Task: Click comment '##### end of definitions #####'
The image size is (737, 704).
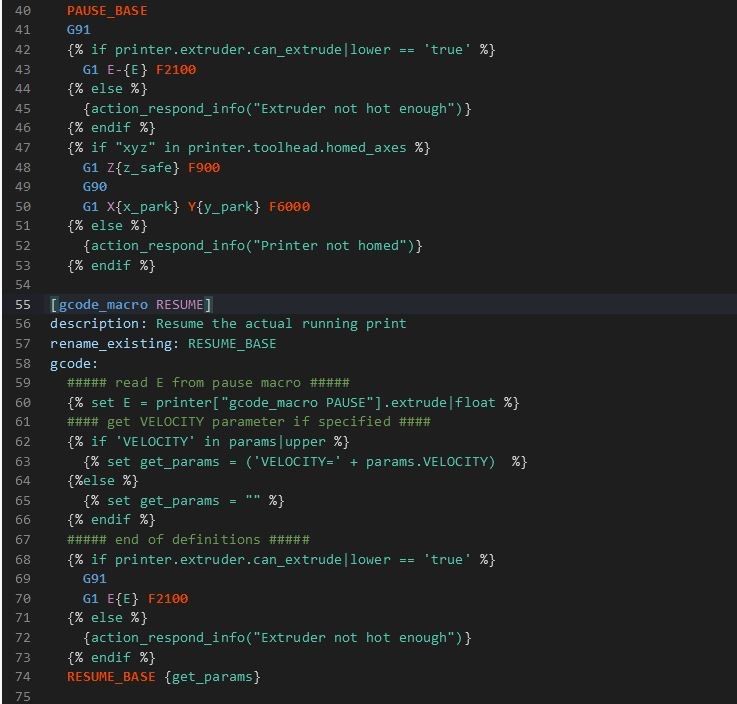Action: pyautogui.click(x=188, y=540)
